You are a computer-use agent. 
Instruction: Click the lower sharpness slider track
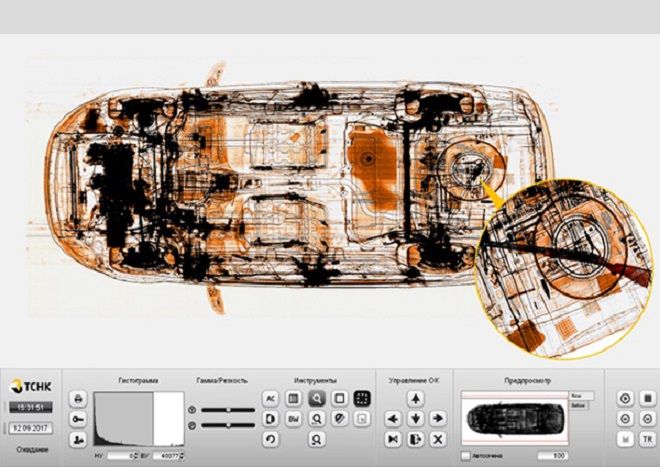[x=227, y=427]
